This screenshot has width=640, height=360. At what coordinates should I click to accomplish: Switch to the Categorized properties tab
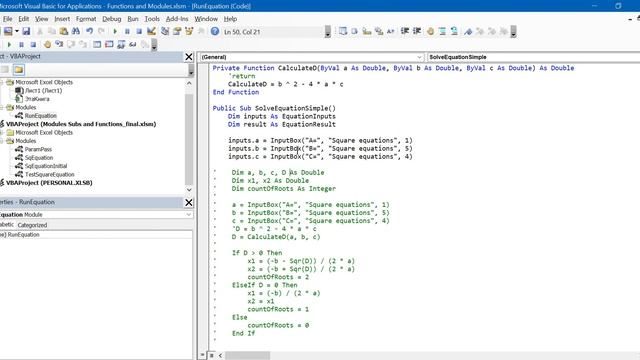[32, 225]
